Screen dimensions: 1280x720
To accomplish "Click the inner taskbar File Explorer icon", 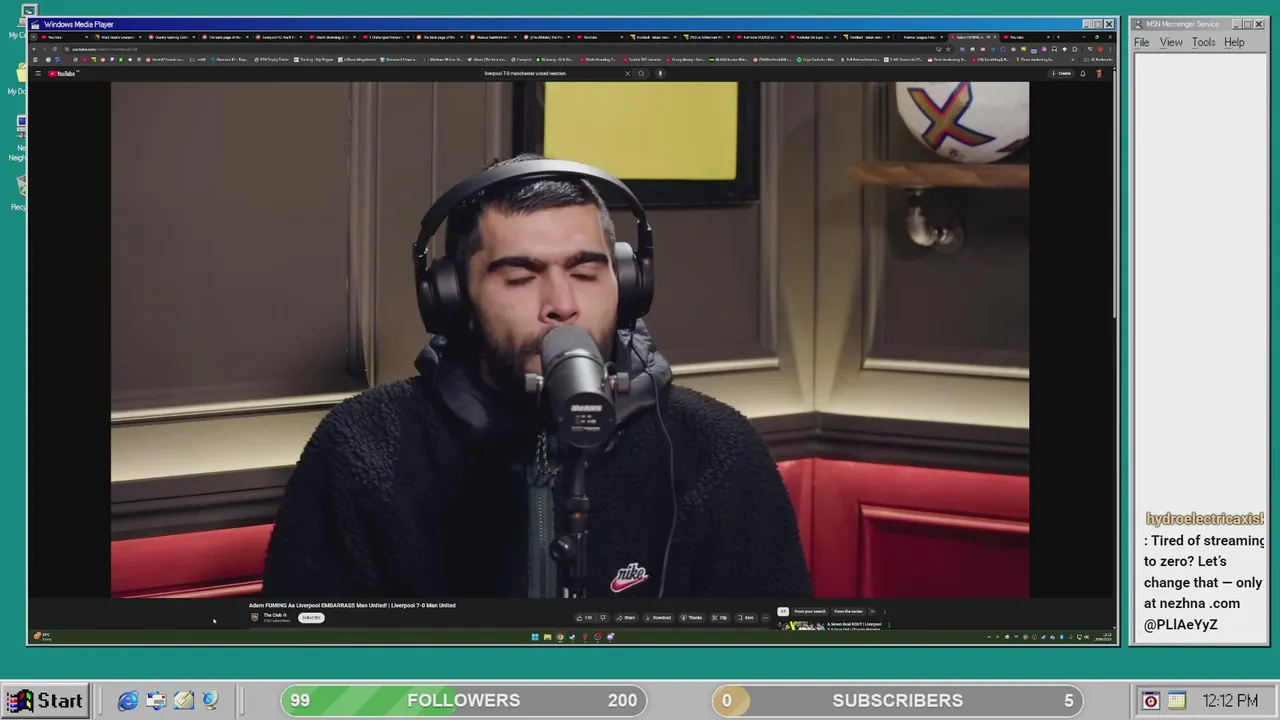I will tap(547, 637).
